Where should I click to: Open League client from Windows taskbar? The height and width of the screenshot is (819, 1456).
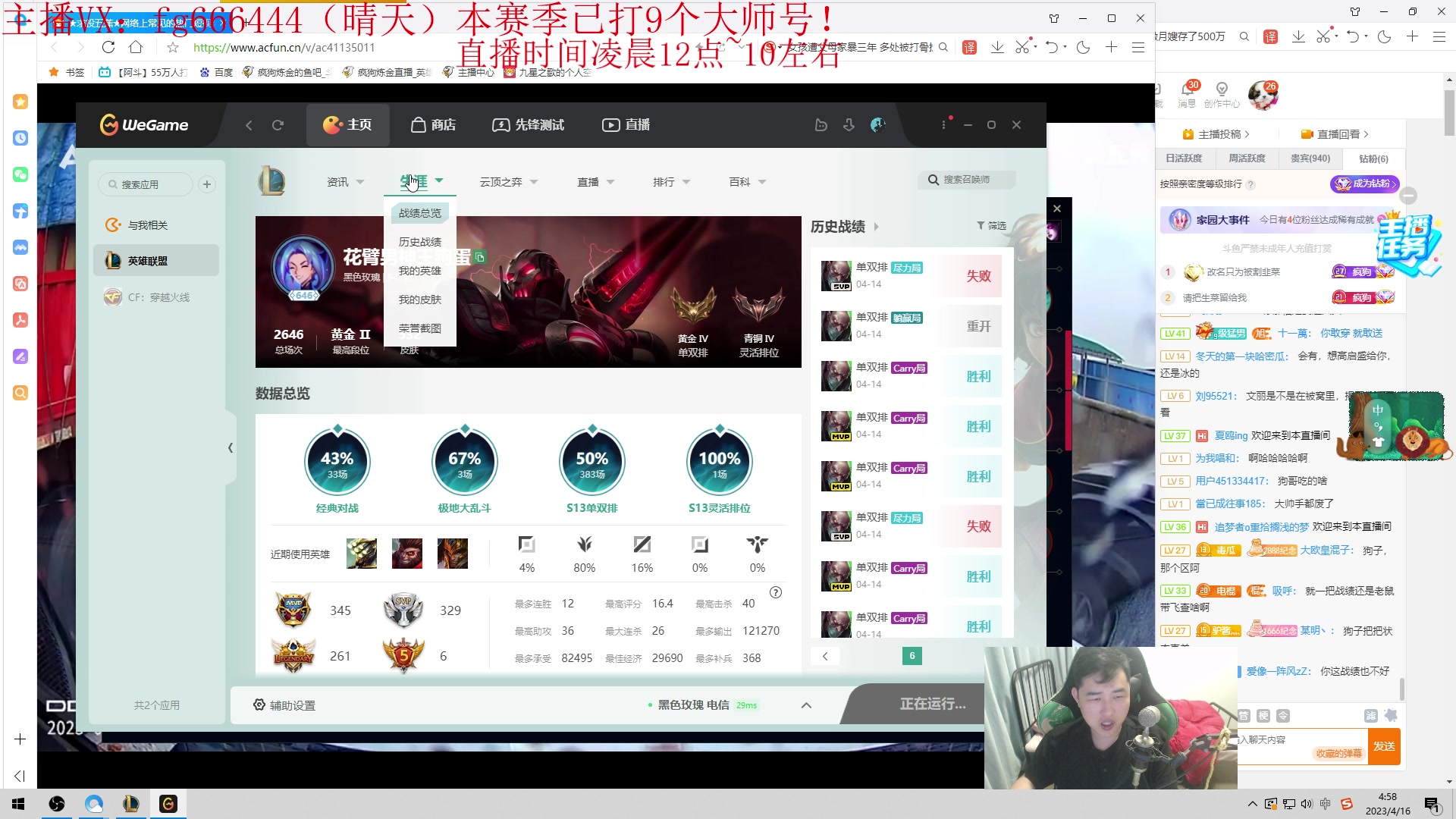pyautogui.click(x=130, y=804)
